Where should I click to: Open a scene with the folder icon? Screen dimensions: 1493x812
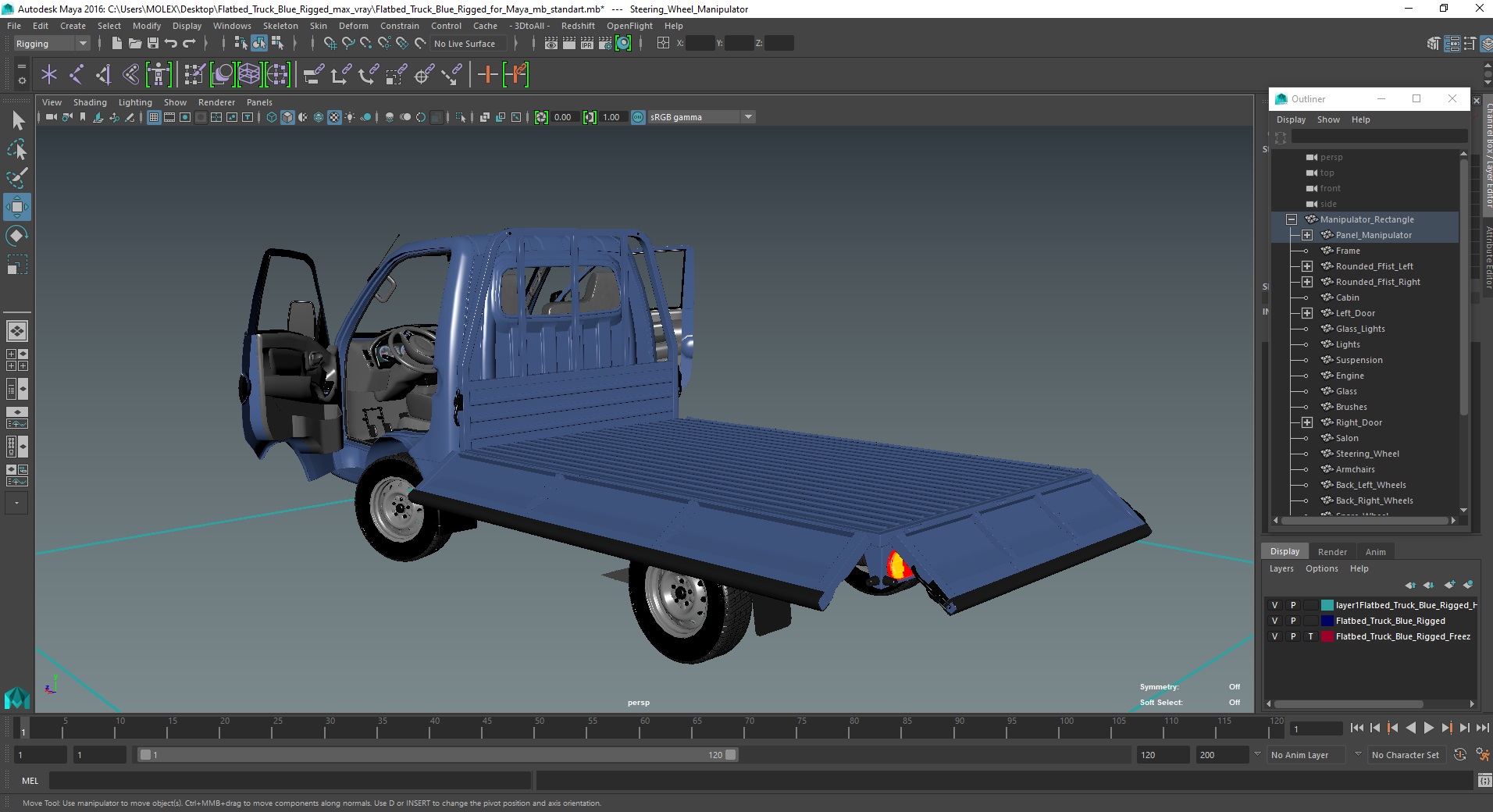134,43
